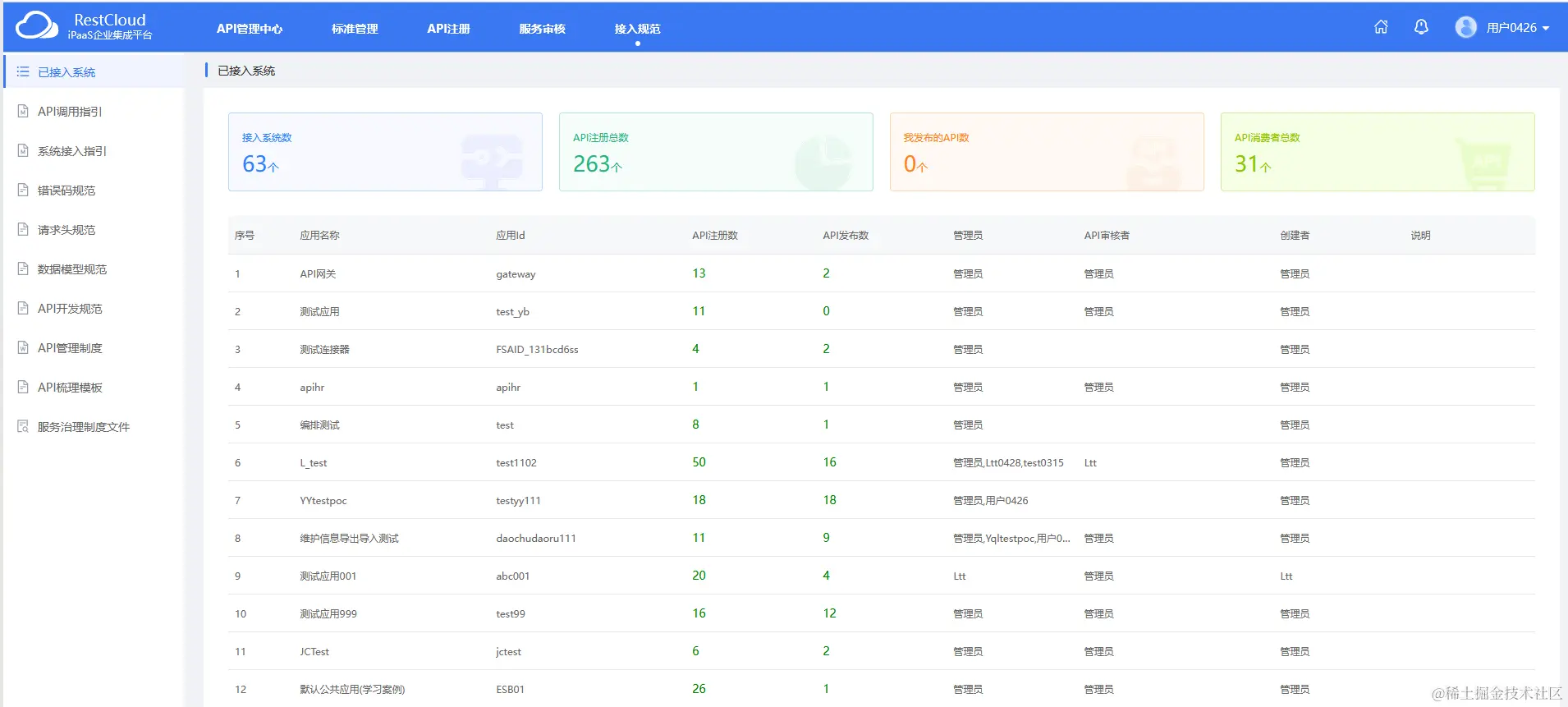Viewport: 1568px width, 707px height.
Task: Click the published count 18 for YYtestpoc
Action: 829,500
